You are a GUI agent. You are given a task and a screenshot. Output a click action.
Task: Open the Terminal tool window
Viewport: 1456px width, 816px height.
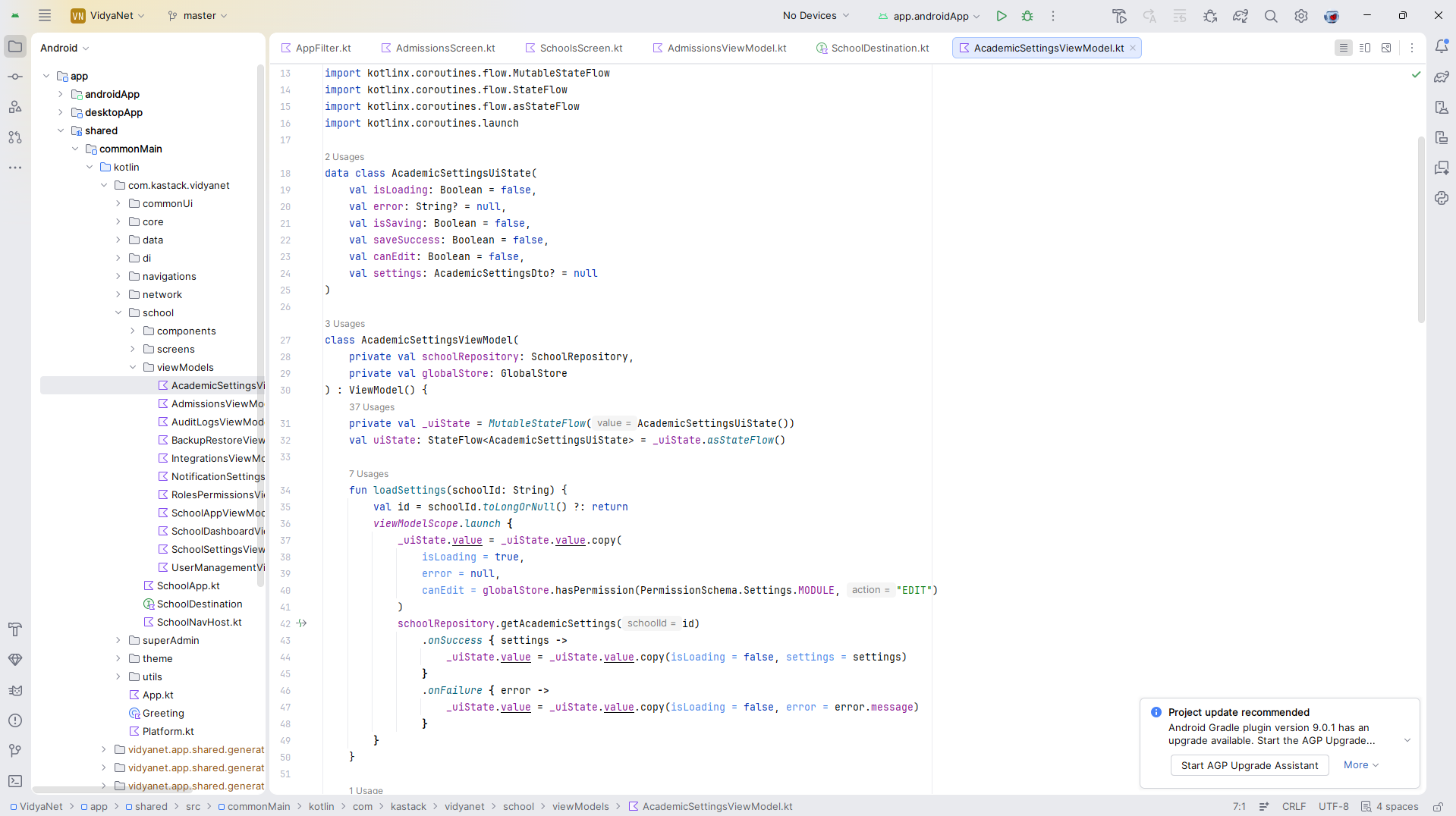click(x=15, y=781)
